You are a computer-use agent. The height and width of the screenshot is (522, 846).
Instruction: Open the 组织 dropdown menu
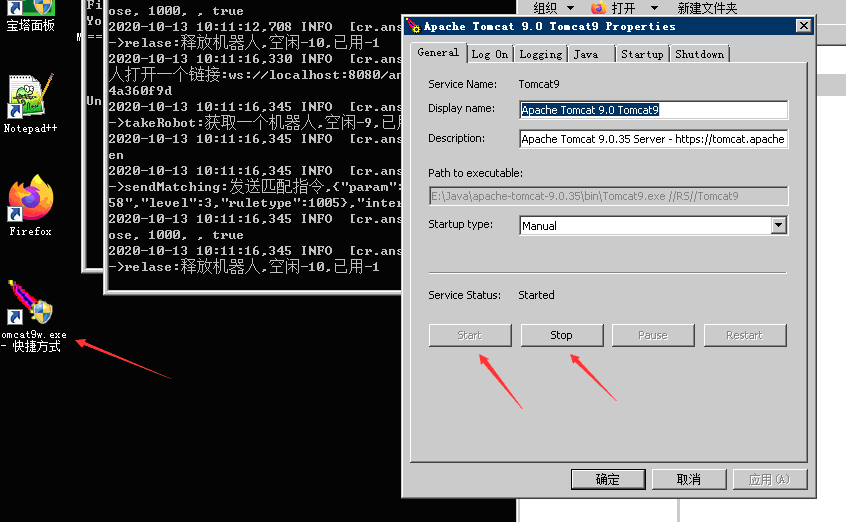(x=553, y=8)
